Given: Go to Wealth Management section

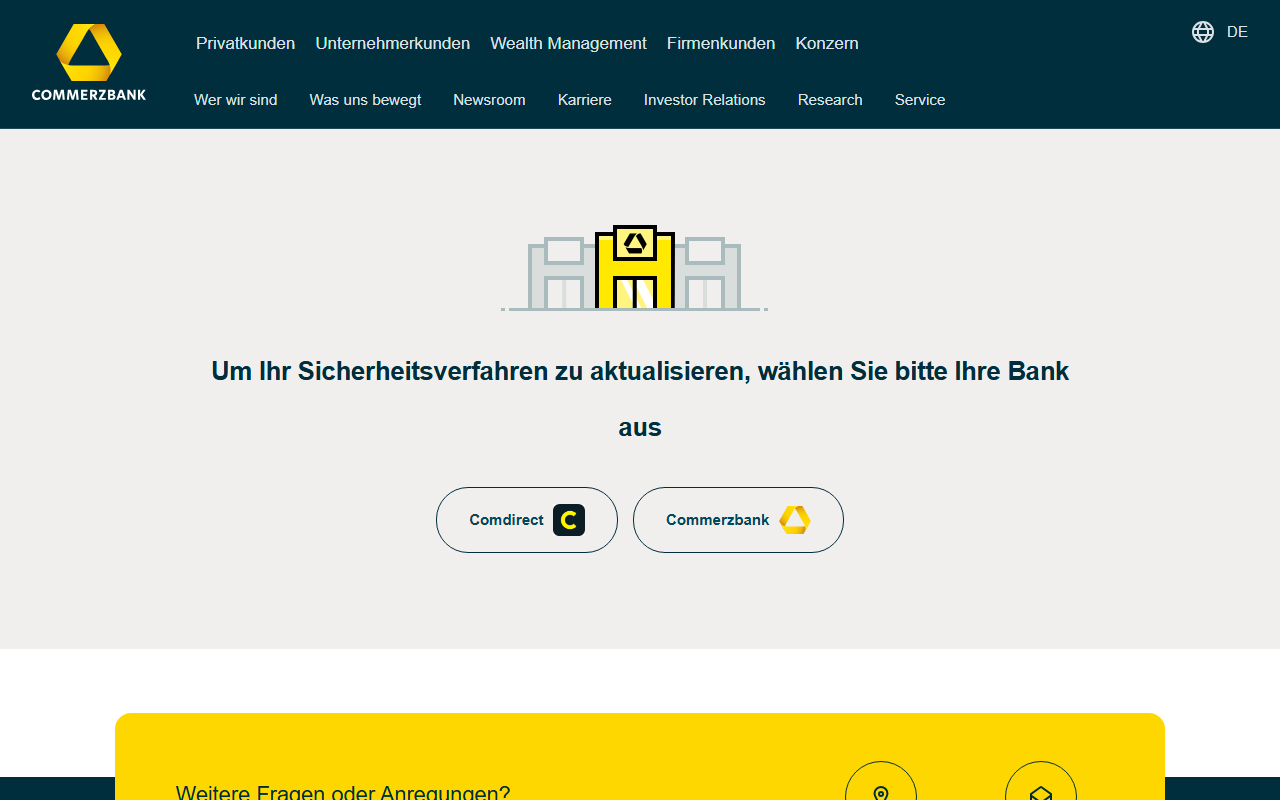Looking at the screenshot, I should tap(568, 43).
